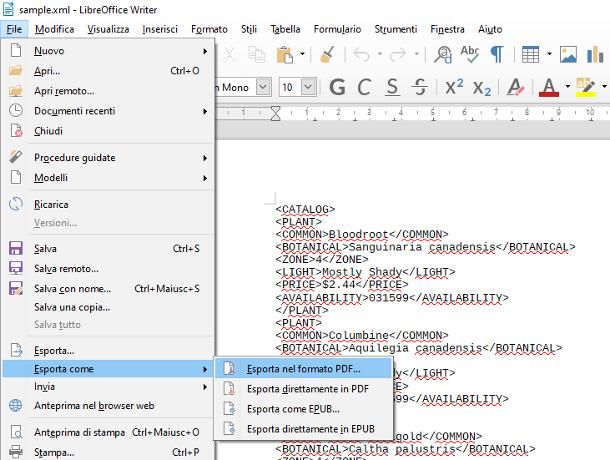This screenshot has height=460, width=610.
Task: Click the Cut scissors icon
Action: click(230, 54)
